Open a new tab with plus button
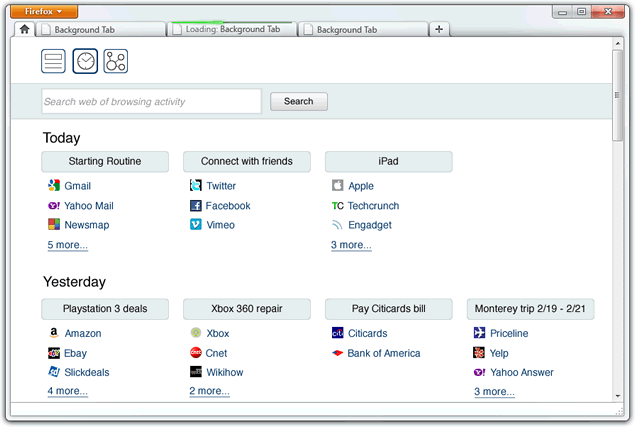The image size is (635, 427). (x=439, y=30)
